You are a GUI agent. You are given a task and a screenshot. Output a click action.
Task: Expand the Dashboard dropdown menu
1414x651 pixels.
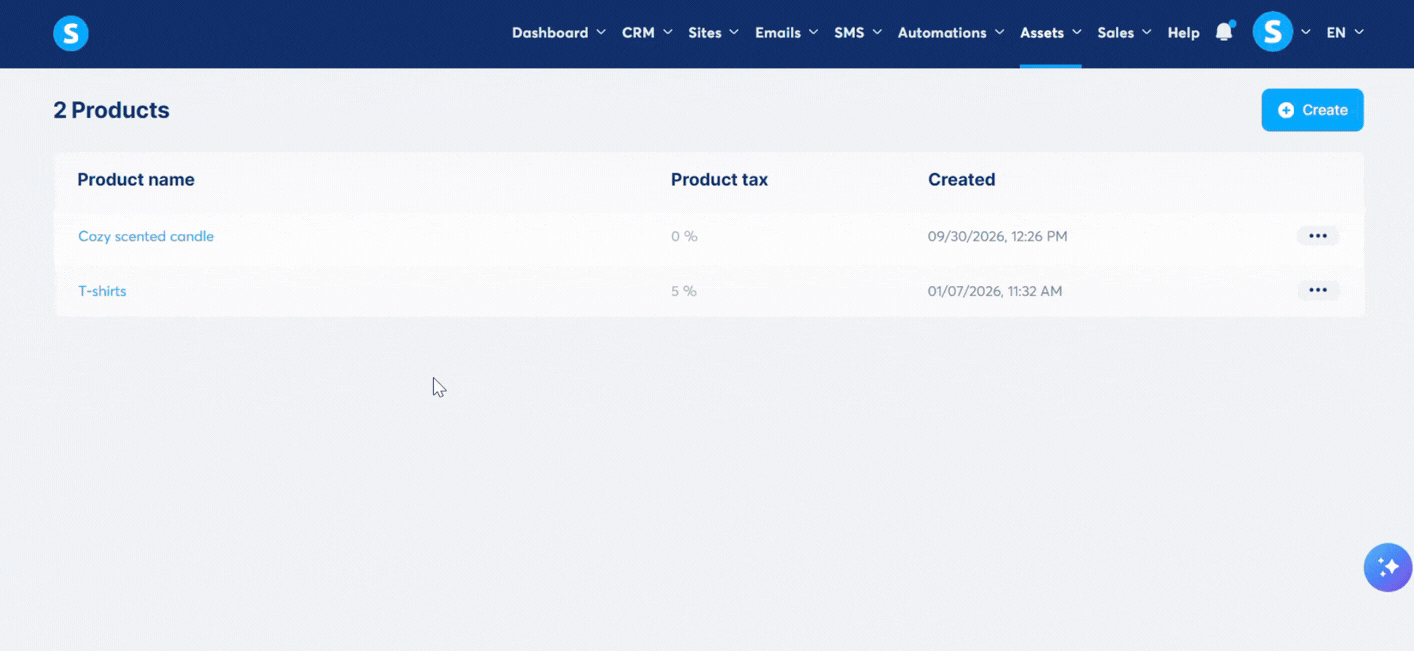[x=559, y=33]
